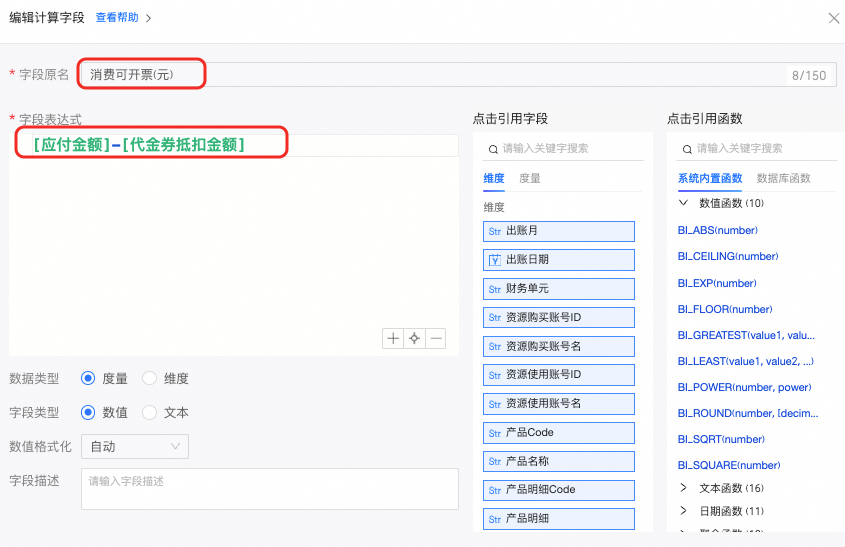
Task: Insert the BI_CEILING(number) function
Action: tap(728, 256)
